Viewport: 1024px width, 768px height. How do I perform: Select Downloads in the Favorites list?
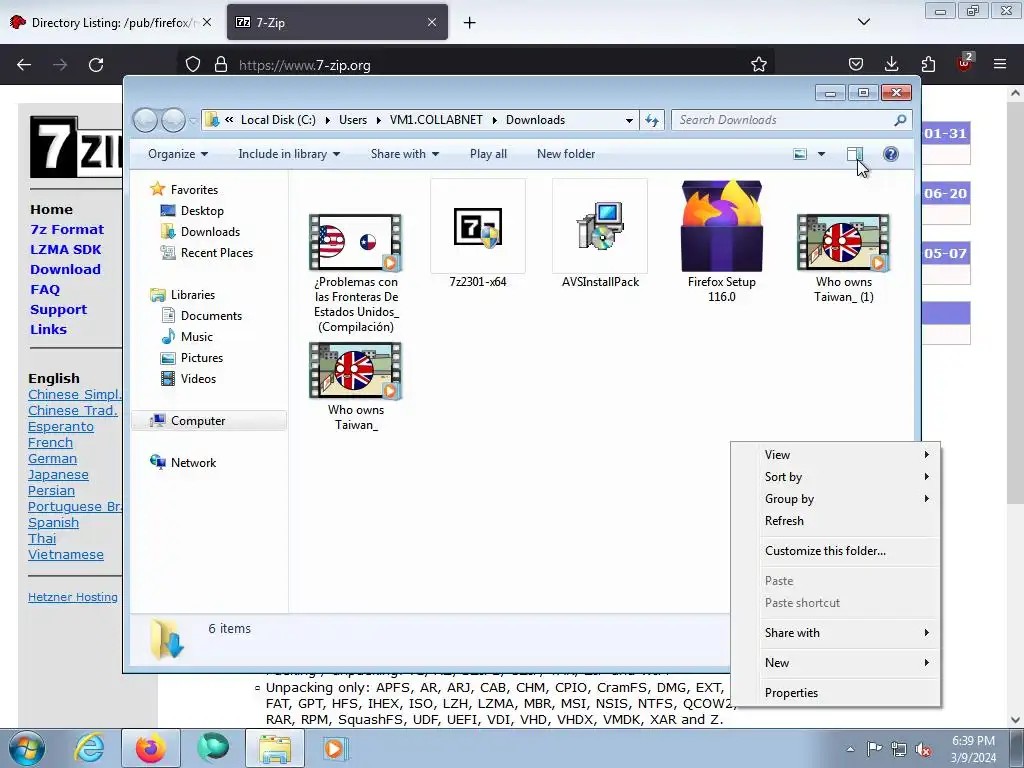coord(210,232)
